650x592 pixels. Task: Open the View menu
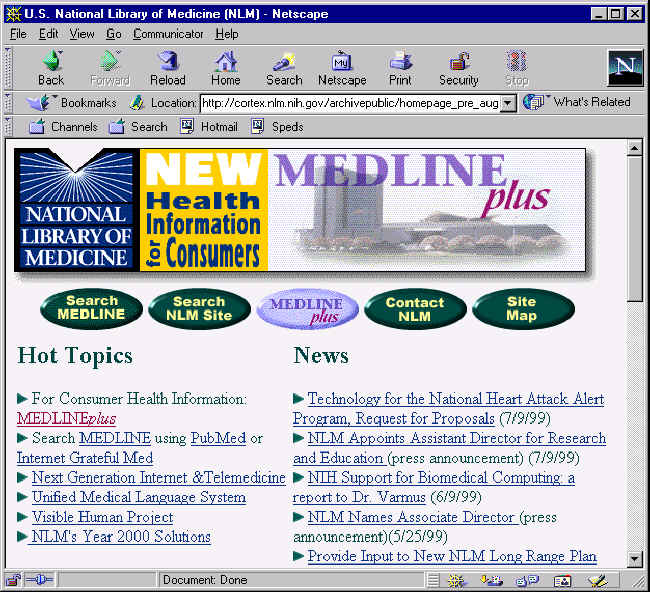coord(82,34)
